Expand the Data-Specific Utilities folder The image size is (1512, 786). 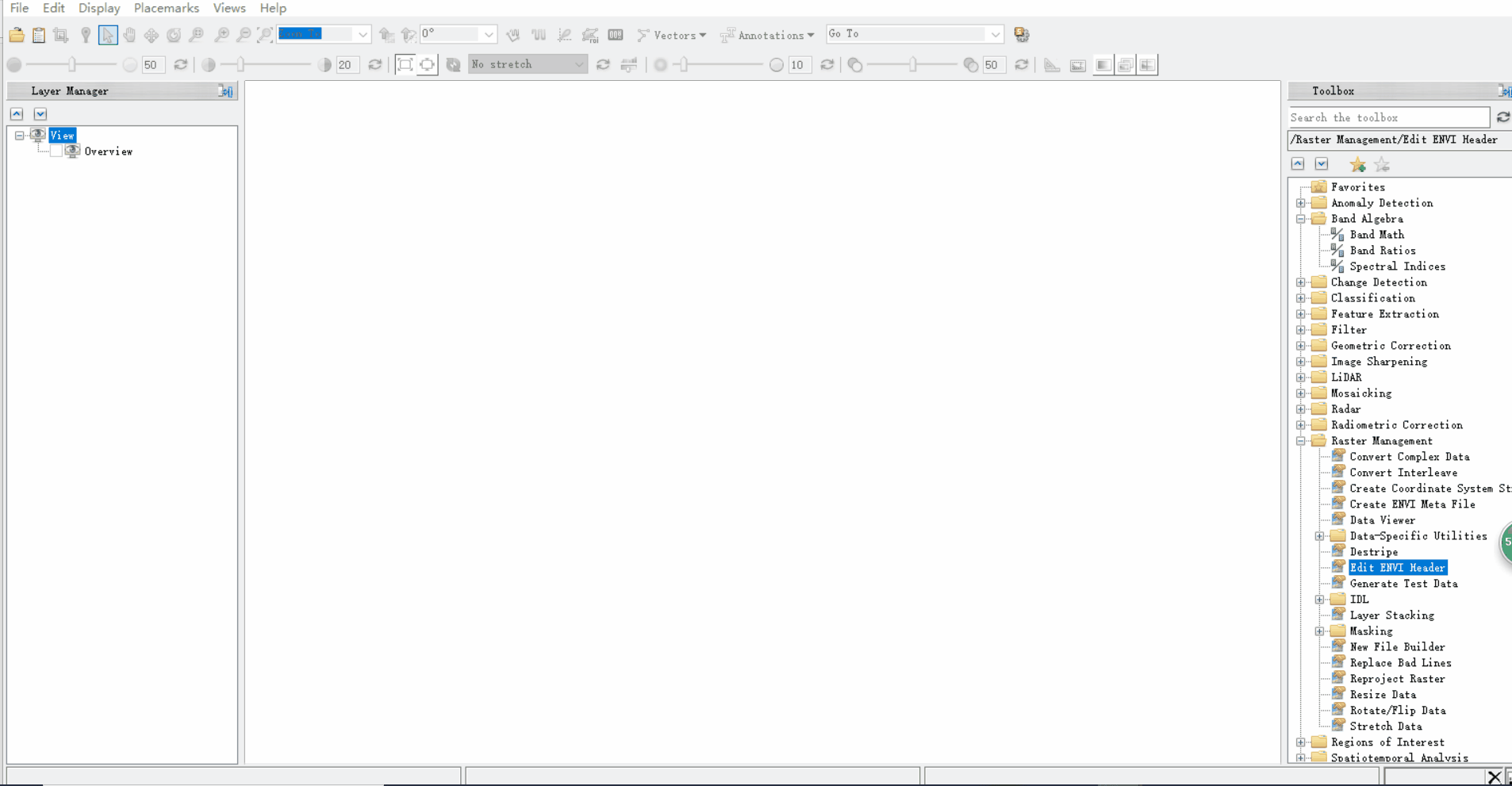[1320, 536]
